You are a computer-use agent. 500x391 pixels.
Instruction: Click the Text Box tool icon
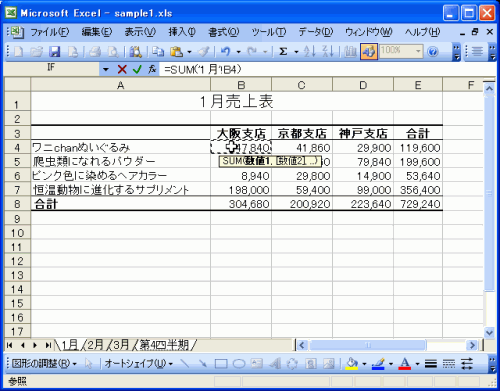pos(257,364)
